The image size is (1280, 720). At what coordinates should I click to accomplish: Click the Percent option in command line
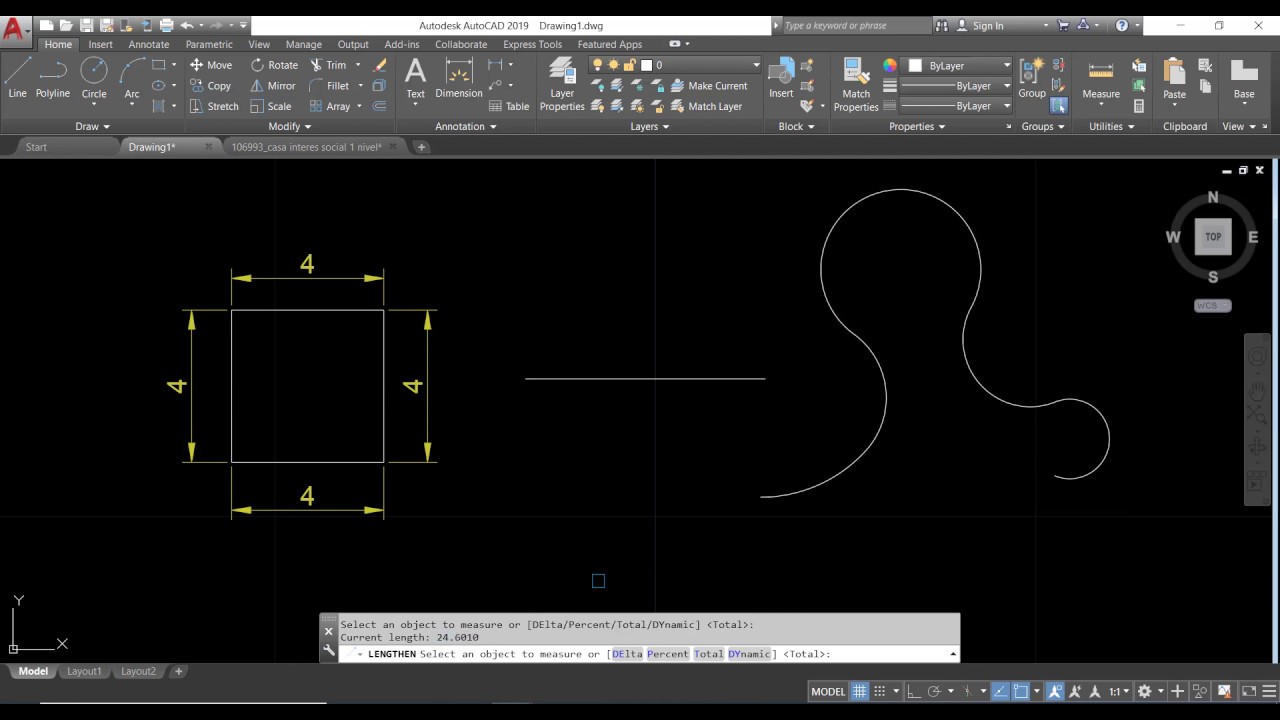point(667,654)
